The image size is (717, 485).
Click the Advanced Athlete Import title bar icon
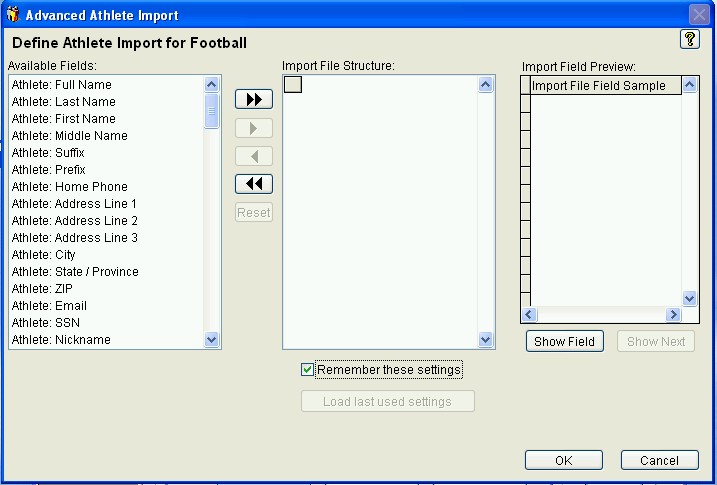[x=13, y=14]
